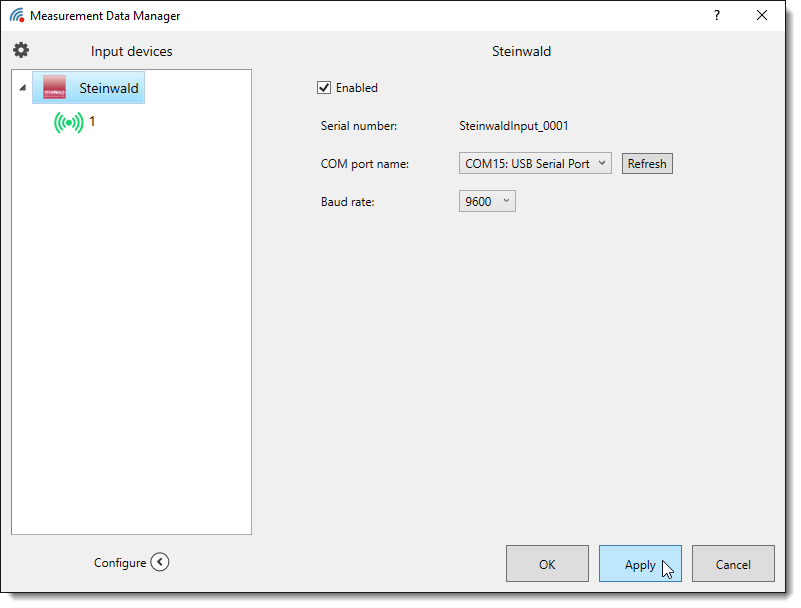Open the gear settings icon

tap(21, 51)
